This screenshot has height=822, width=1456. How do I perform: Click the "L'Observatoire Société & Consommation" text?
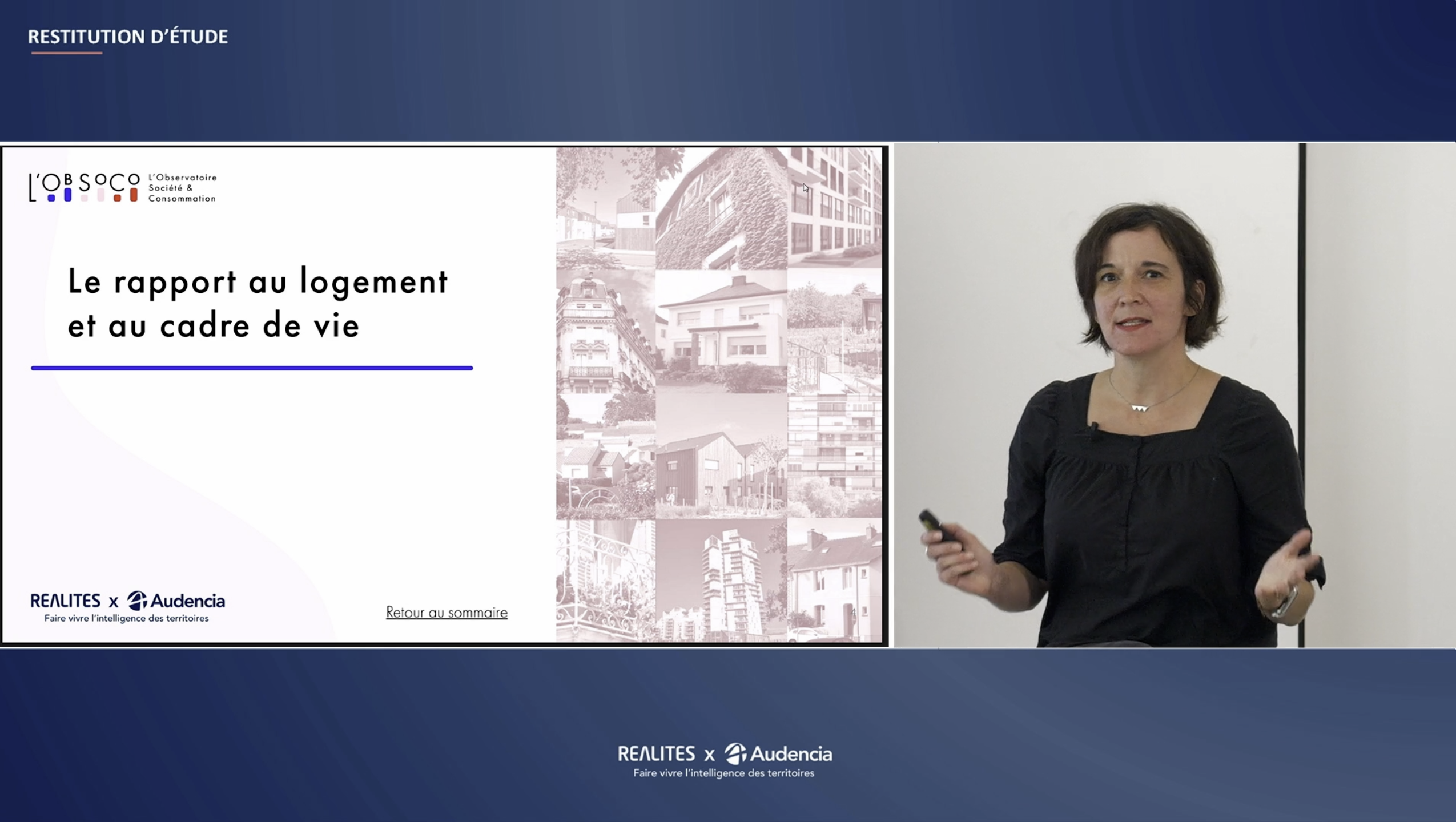[182, 188]
